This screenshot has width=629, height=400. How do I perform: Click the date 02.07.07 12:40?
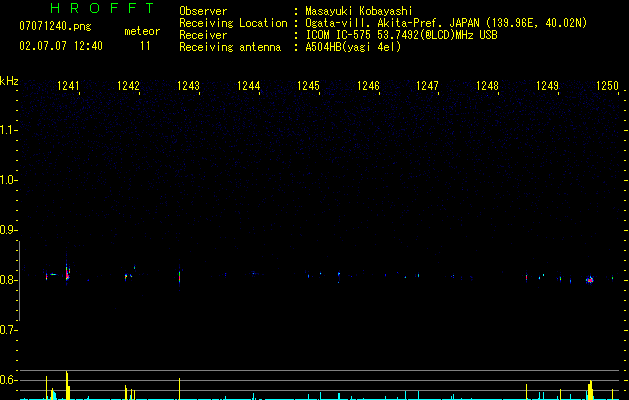pyautogui.click(x=61, y=46)
